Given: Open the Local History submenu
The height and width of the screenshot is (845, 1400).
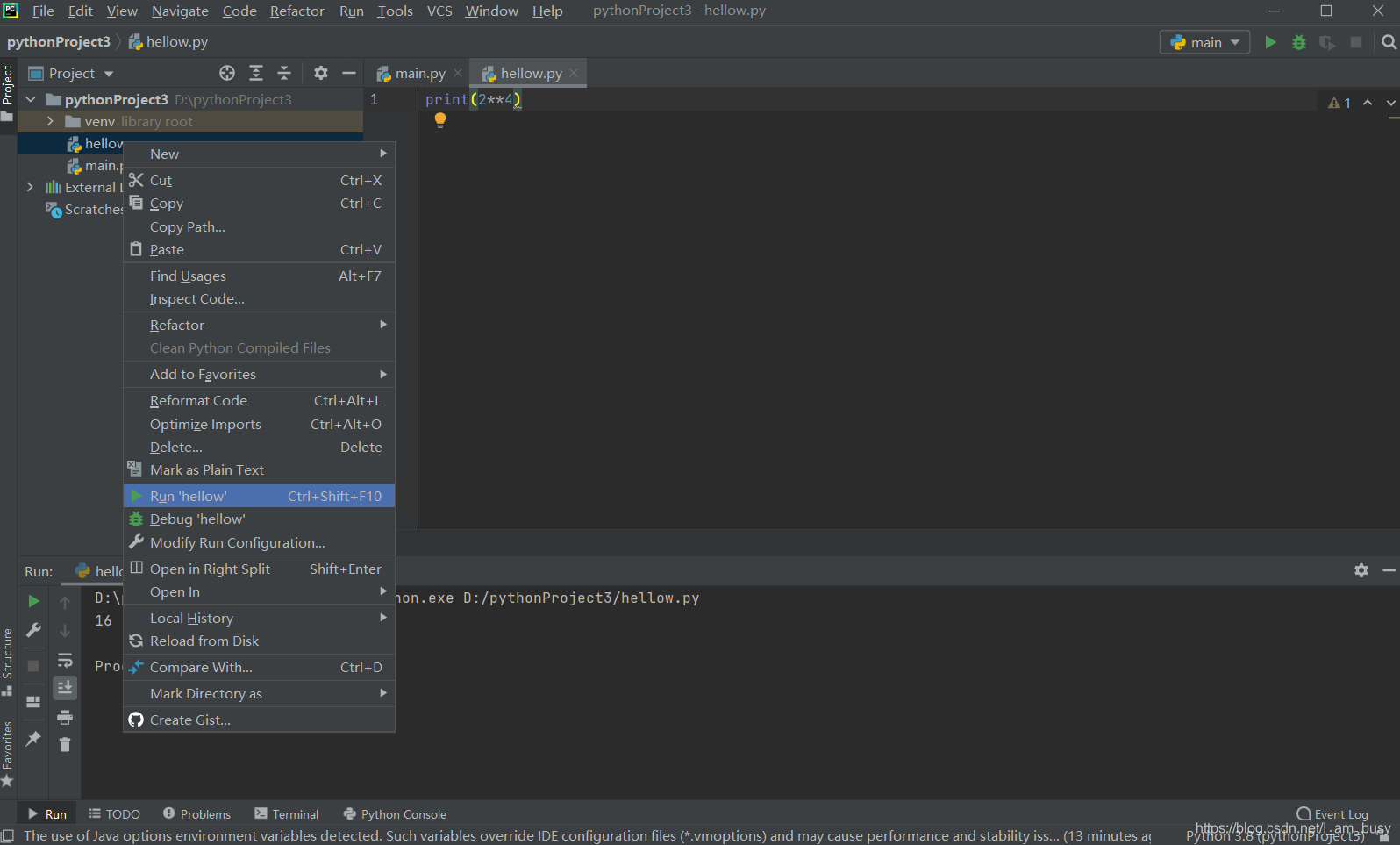Looking at the screenshot, I should coord(259,618).
